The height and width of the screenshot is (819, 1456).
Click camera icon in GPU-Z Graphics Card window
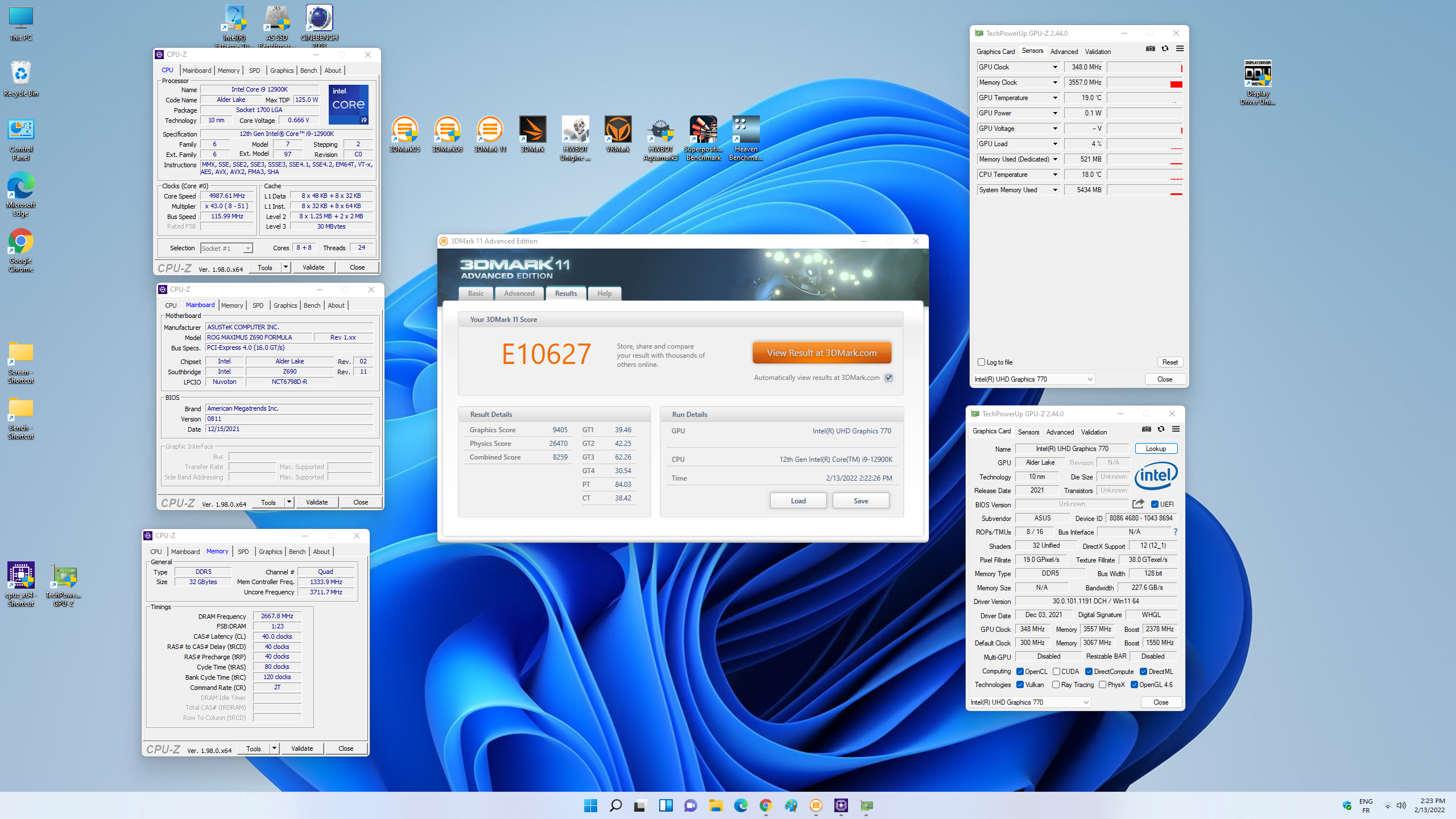tap(1146, 429)
